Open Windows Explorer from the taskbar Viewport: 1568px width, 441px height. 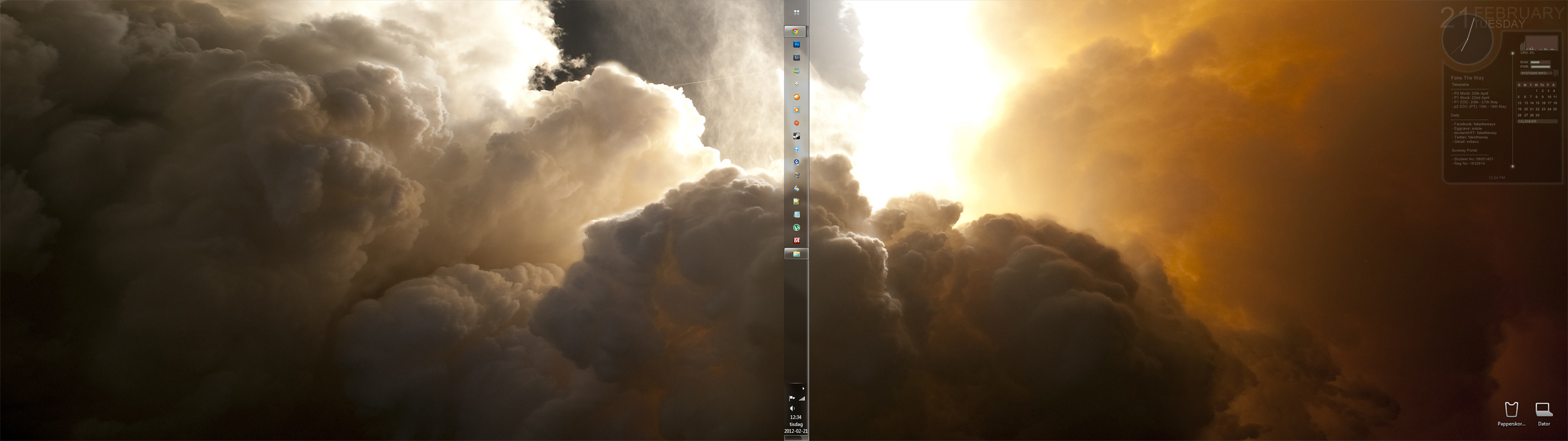point(796,254)
